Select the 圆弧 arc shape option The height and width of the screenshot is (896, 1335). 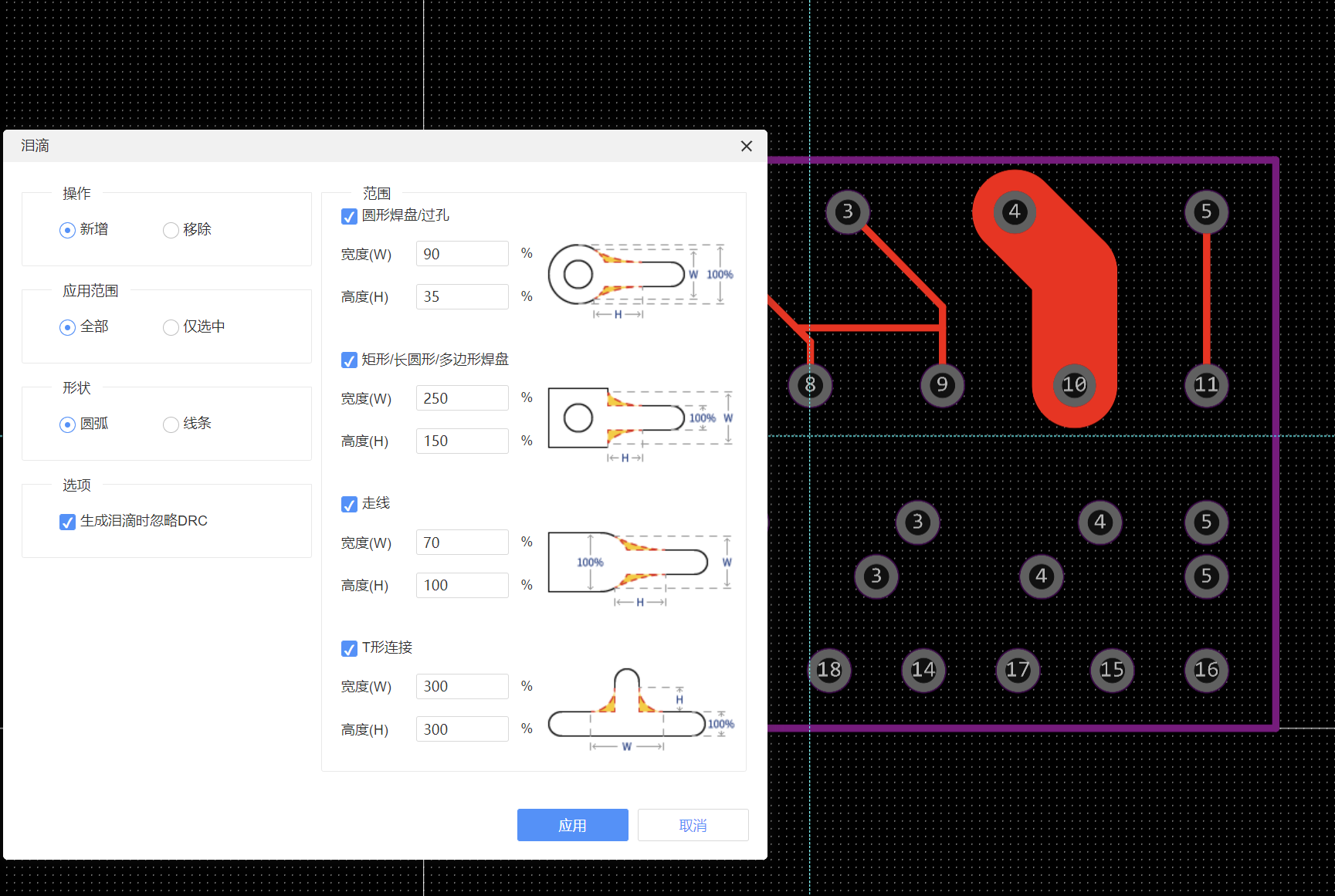point(68,424)
